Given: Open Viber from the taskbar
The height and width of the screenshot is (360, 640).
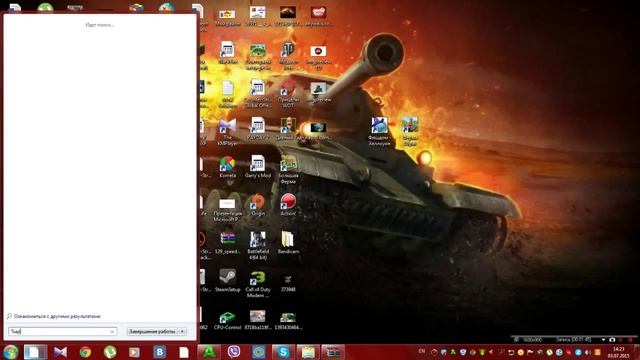Looking at the screenshot, I should [x=234, y=352].
